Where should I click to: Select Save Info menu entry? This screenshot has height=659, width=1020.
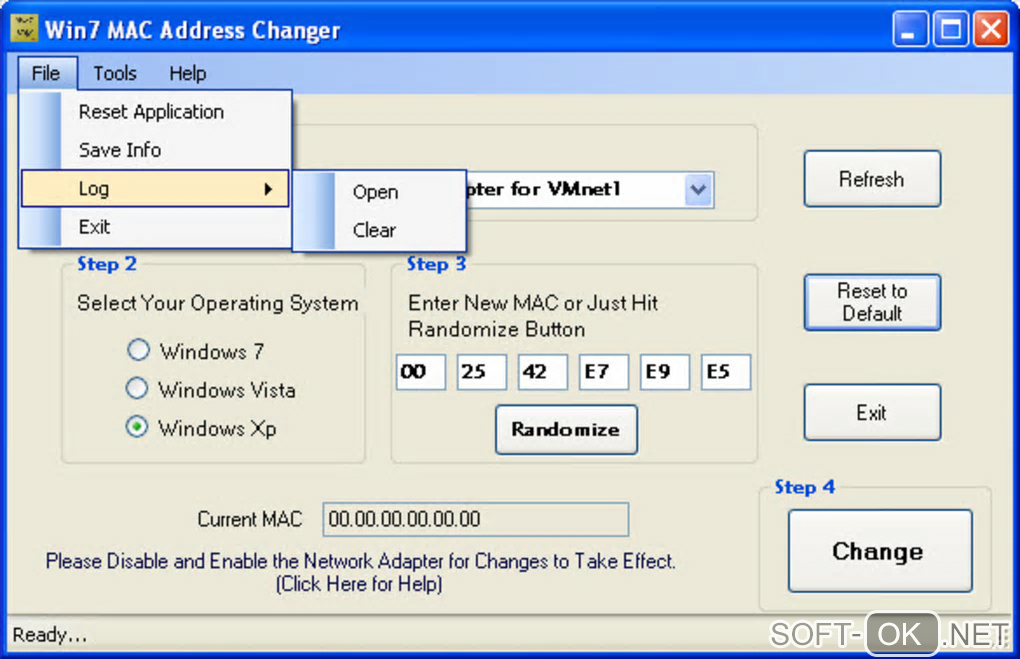click(x=155, y=150)
